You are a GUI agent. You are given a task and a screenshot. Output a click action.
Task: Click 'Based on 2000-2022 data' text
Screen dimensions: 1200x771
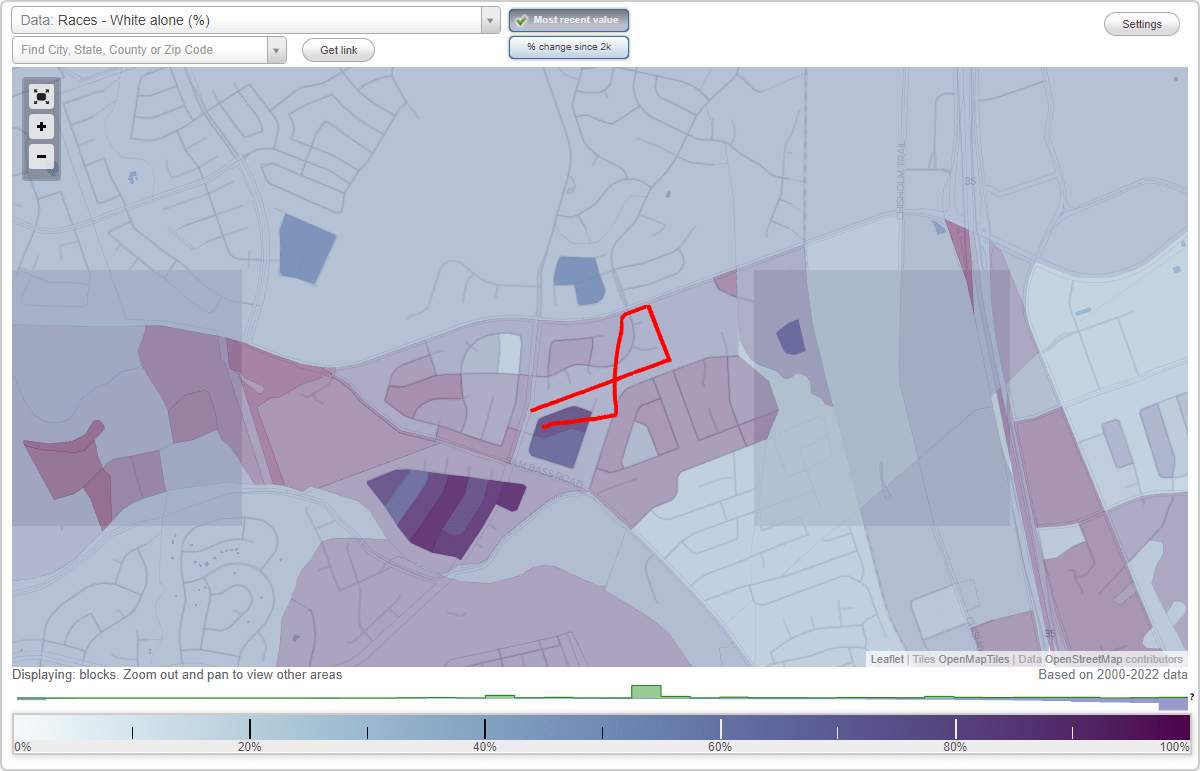1113,675
